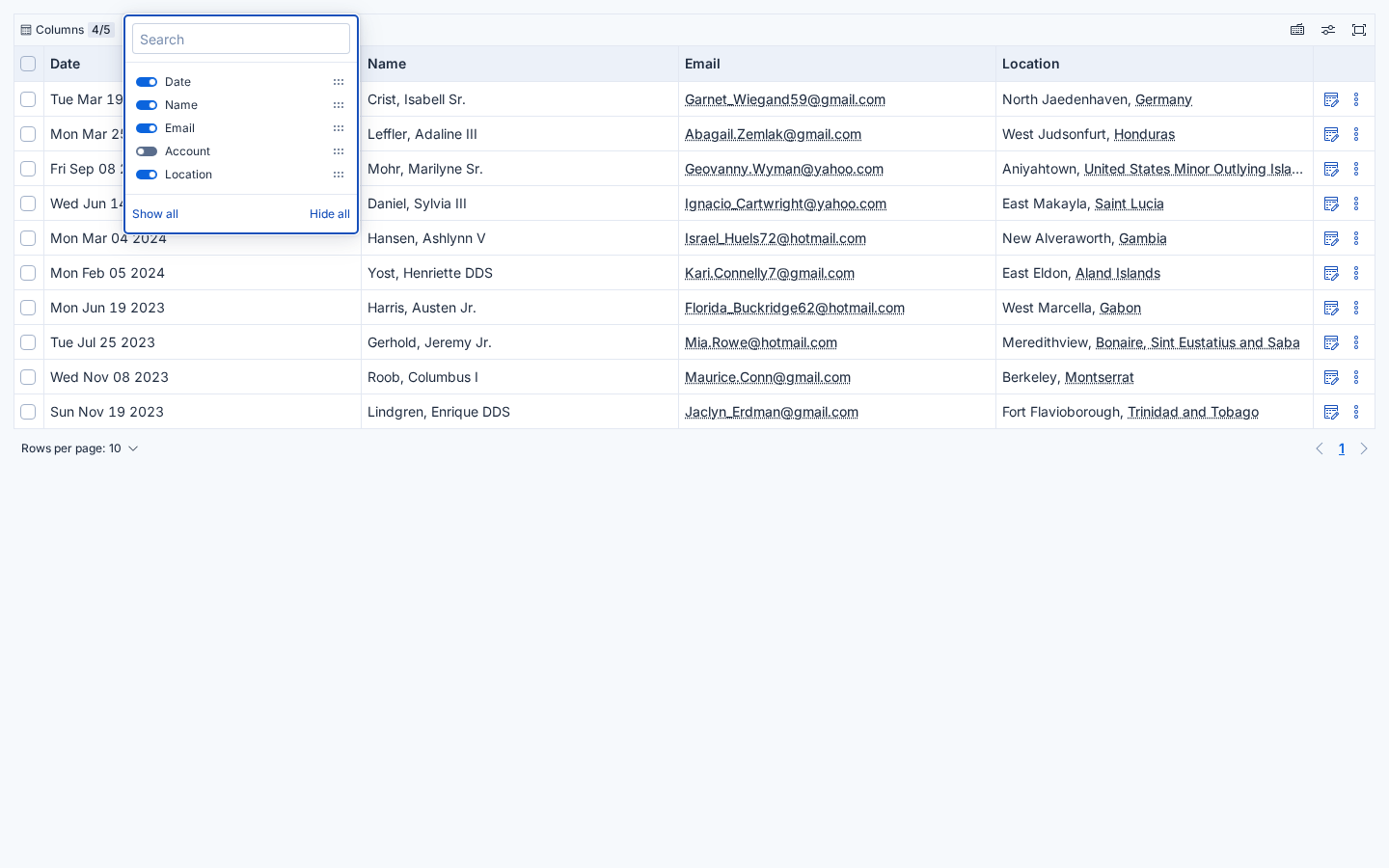
Task: Edit the Harris, Austen Jr. row icon
Action: coord(1331,308)
